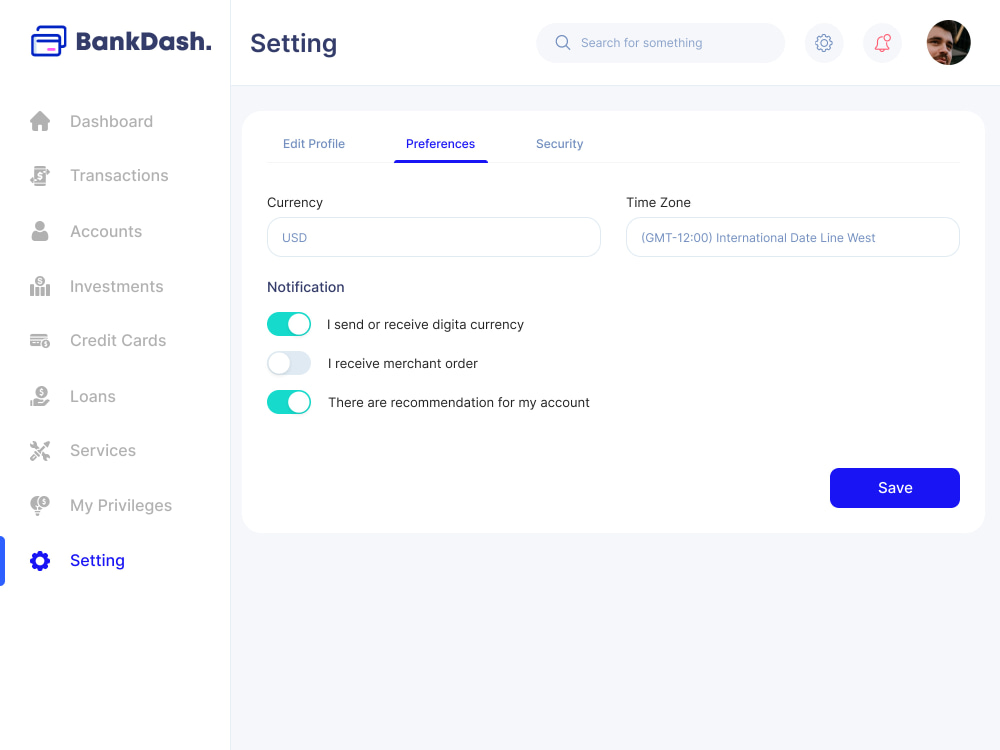Click the Time Zone field label
The height and width of the screenshot is (750, 1000).
click(x=658, y=202)
